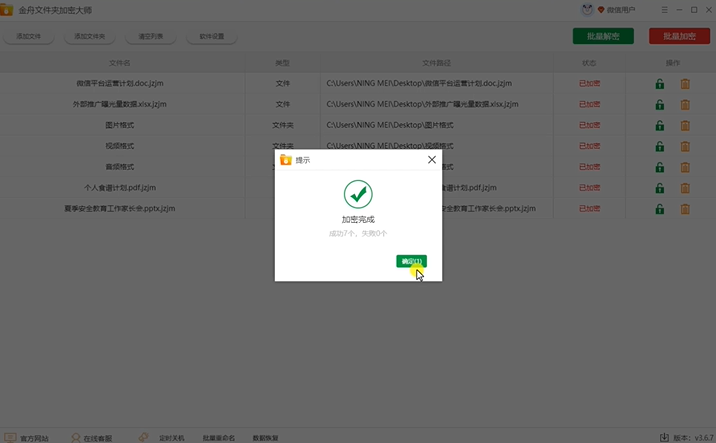Click the 文件路径 column header
Screen dimensions: 716x443
tap(437, 63)
